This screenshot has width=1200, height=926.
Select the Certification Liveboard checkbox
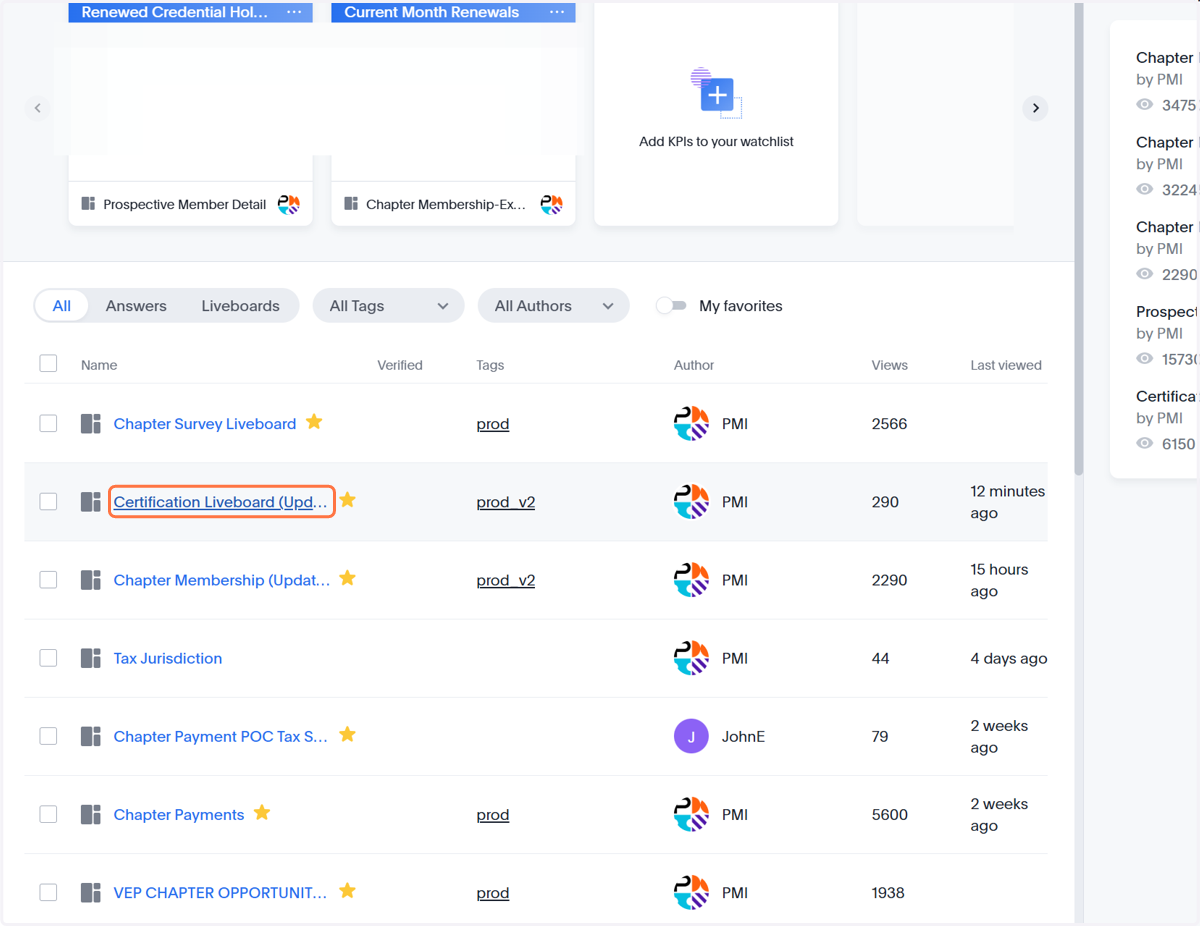(48, 502)
